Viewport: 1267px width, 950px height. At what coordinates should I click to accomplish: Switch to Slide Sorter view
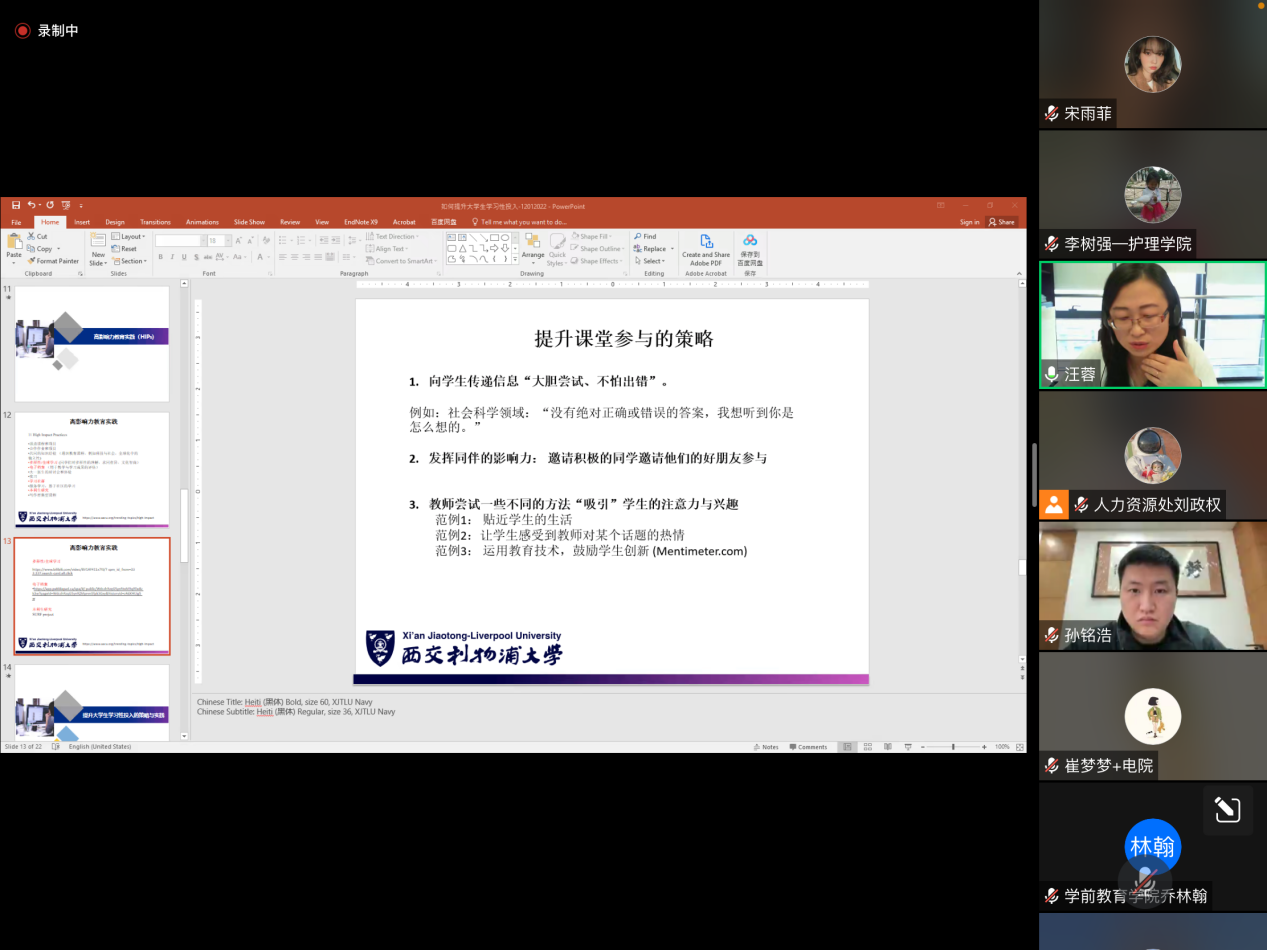click(866, 747)
